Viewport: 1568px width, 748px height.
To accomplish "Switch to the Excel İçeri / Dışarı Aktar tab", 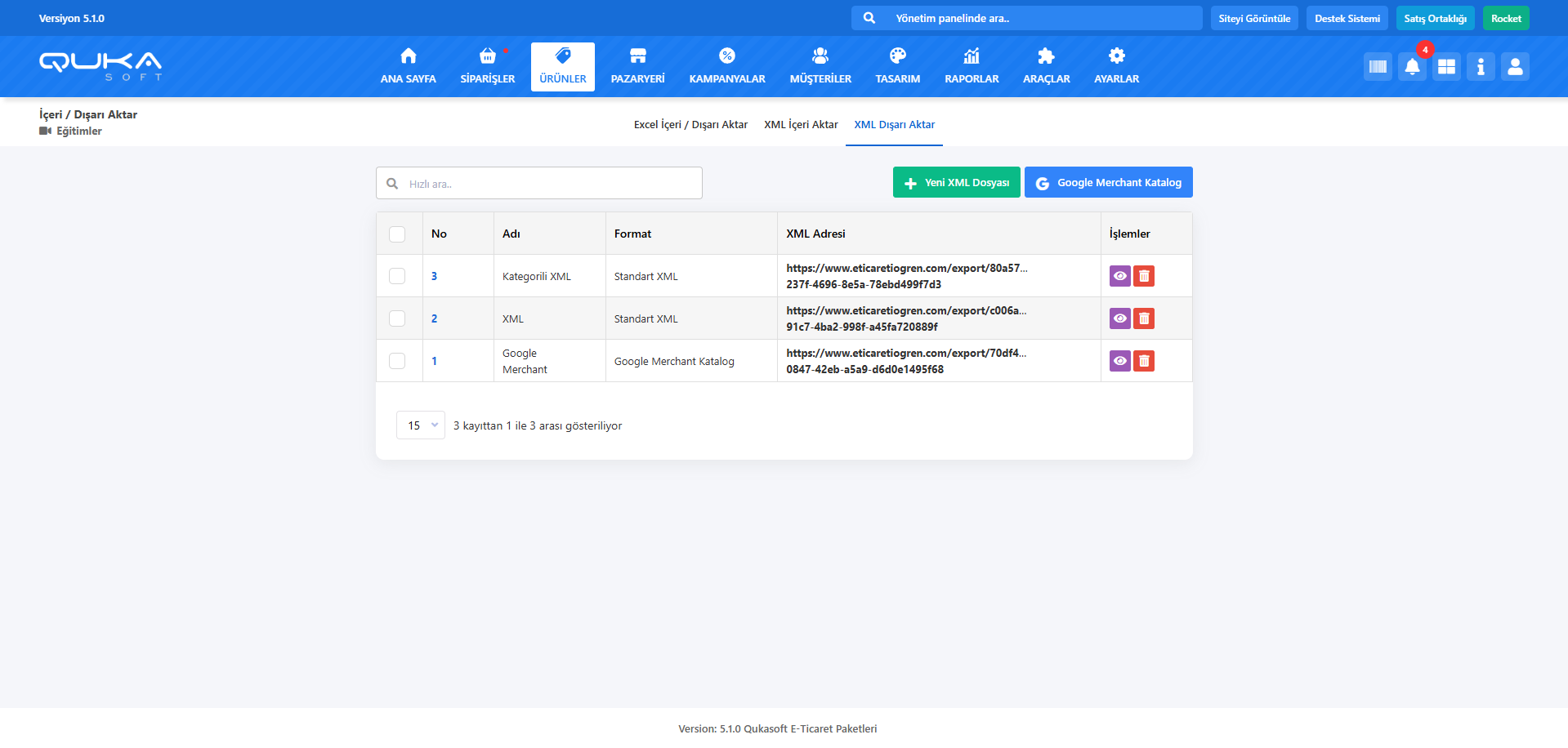I will [690, 125].
